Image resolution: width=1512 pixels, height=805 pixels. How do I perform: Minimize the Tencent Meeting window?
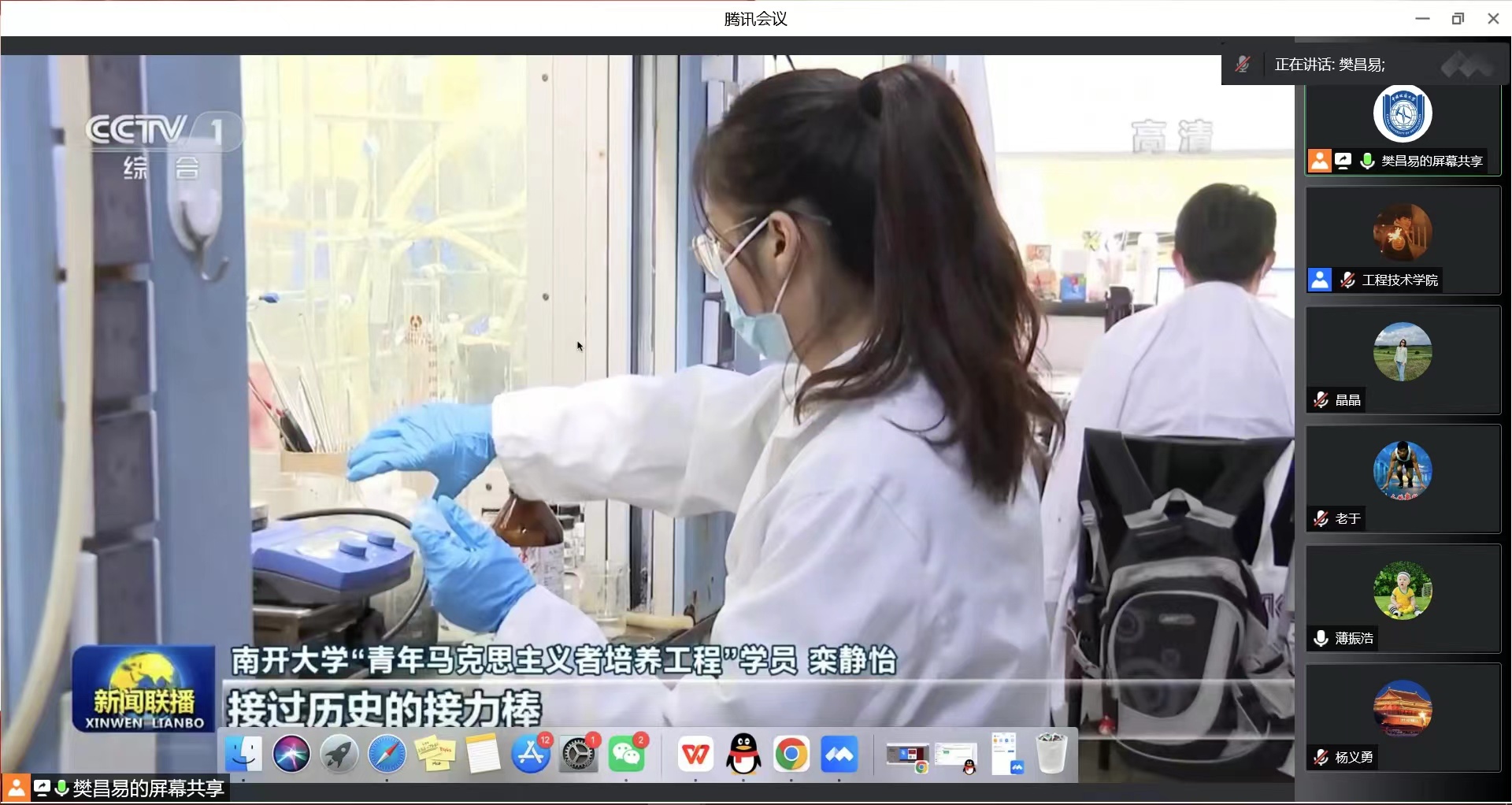pyautogui.click(x=1422, y=19)
